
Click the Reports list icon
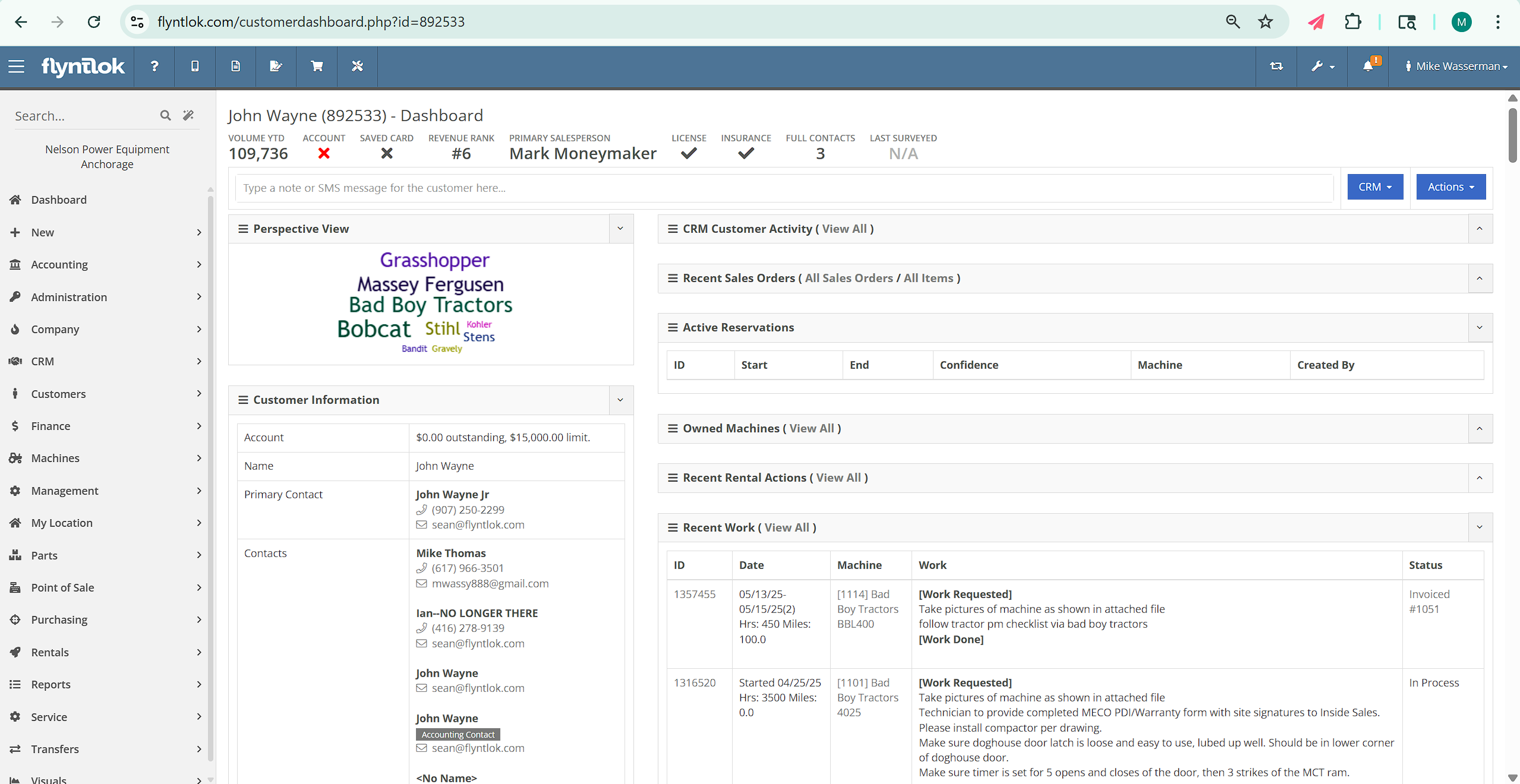click(15, 684)
